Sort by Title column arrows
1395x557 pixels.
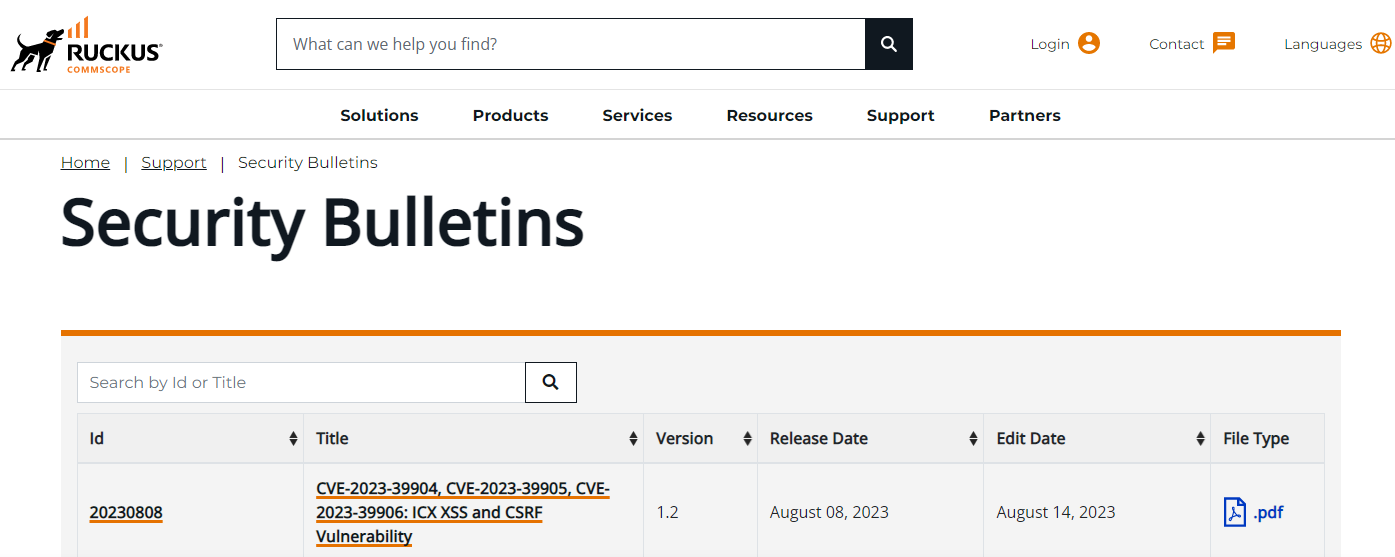pyautogui.click(x=633, y=439)
